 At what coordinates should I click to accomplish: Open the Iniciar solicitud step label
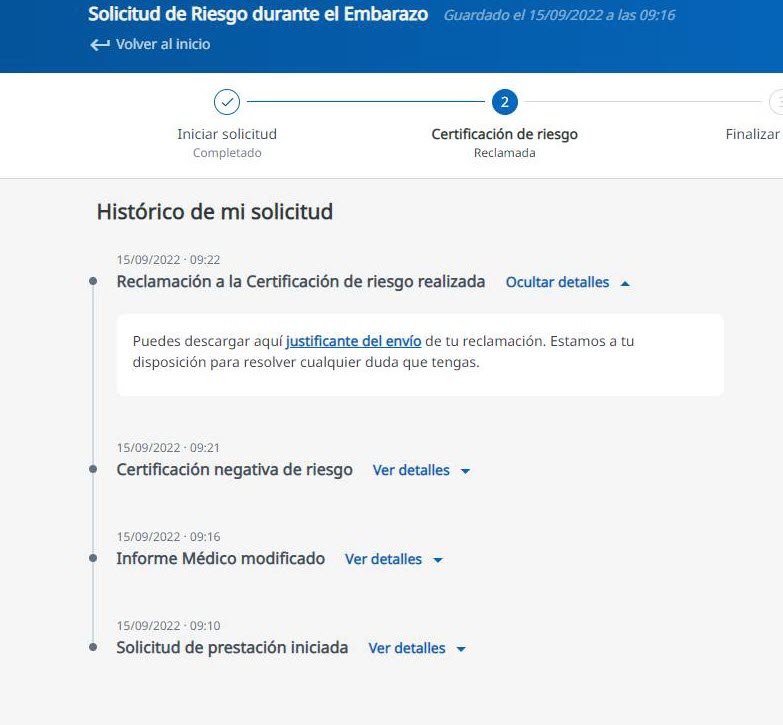227,134
